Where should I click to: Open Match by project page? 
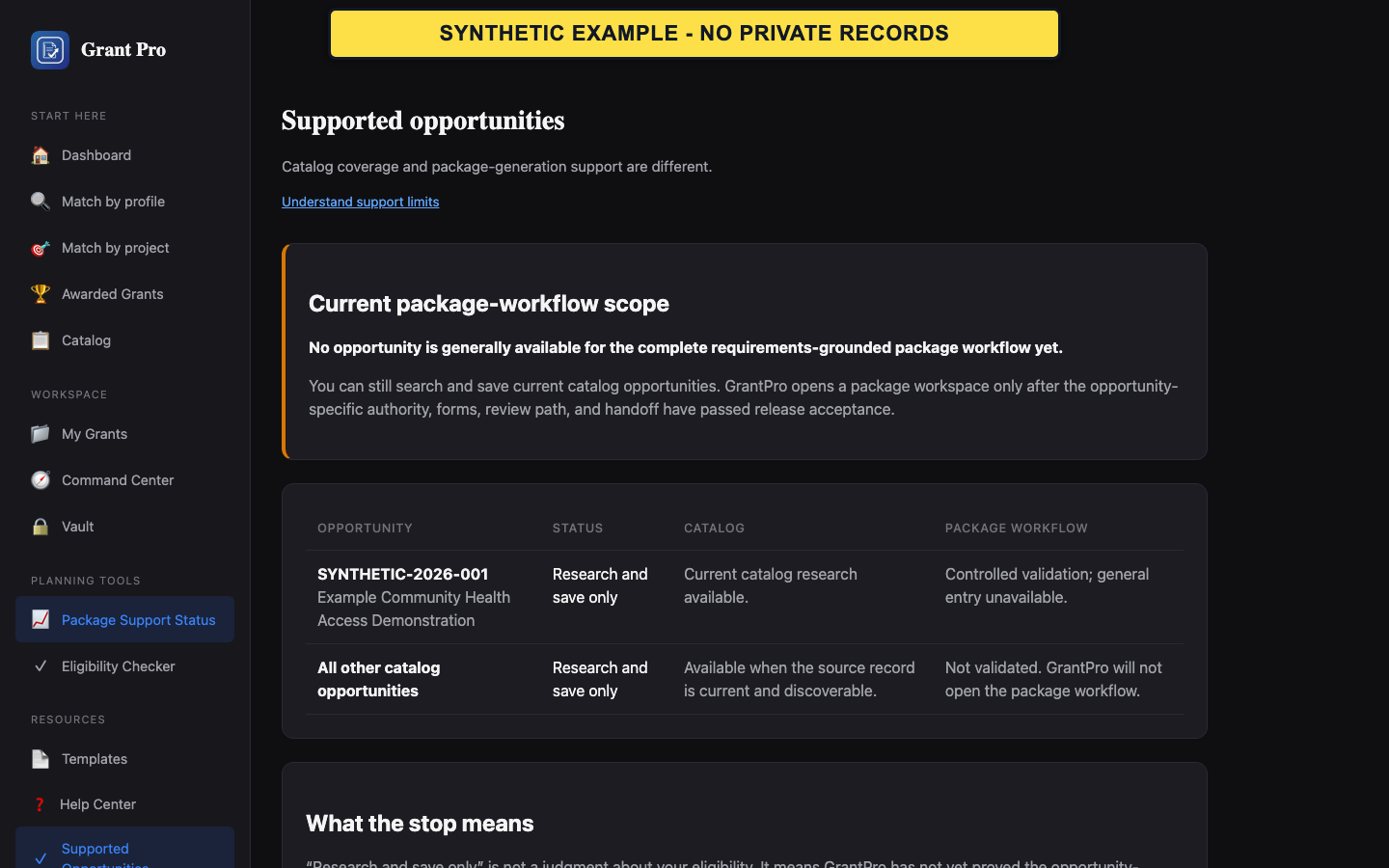tap(124, 248)
